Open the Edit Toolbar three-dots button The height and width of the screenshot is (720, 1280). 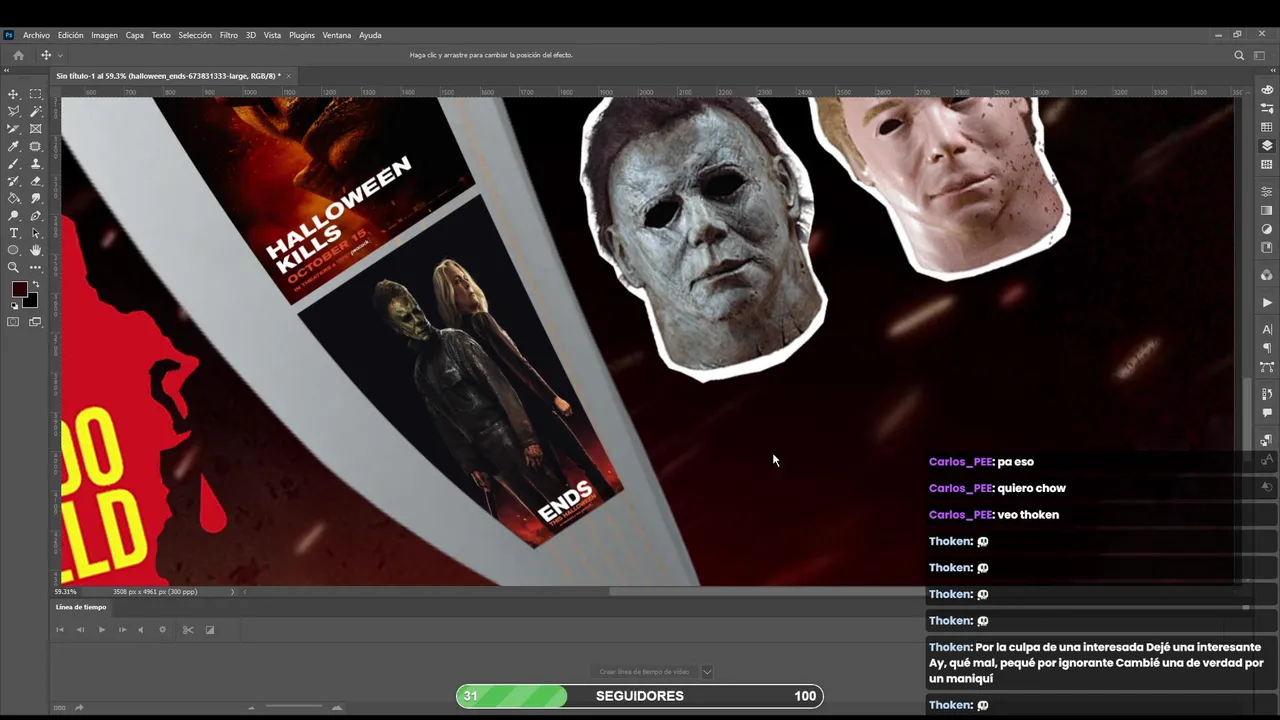coord(36,267)
